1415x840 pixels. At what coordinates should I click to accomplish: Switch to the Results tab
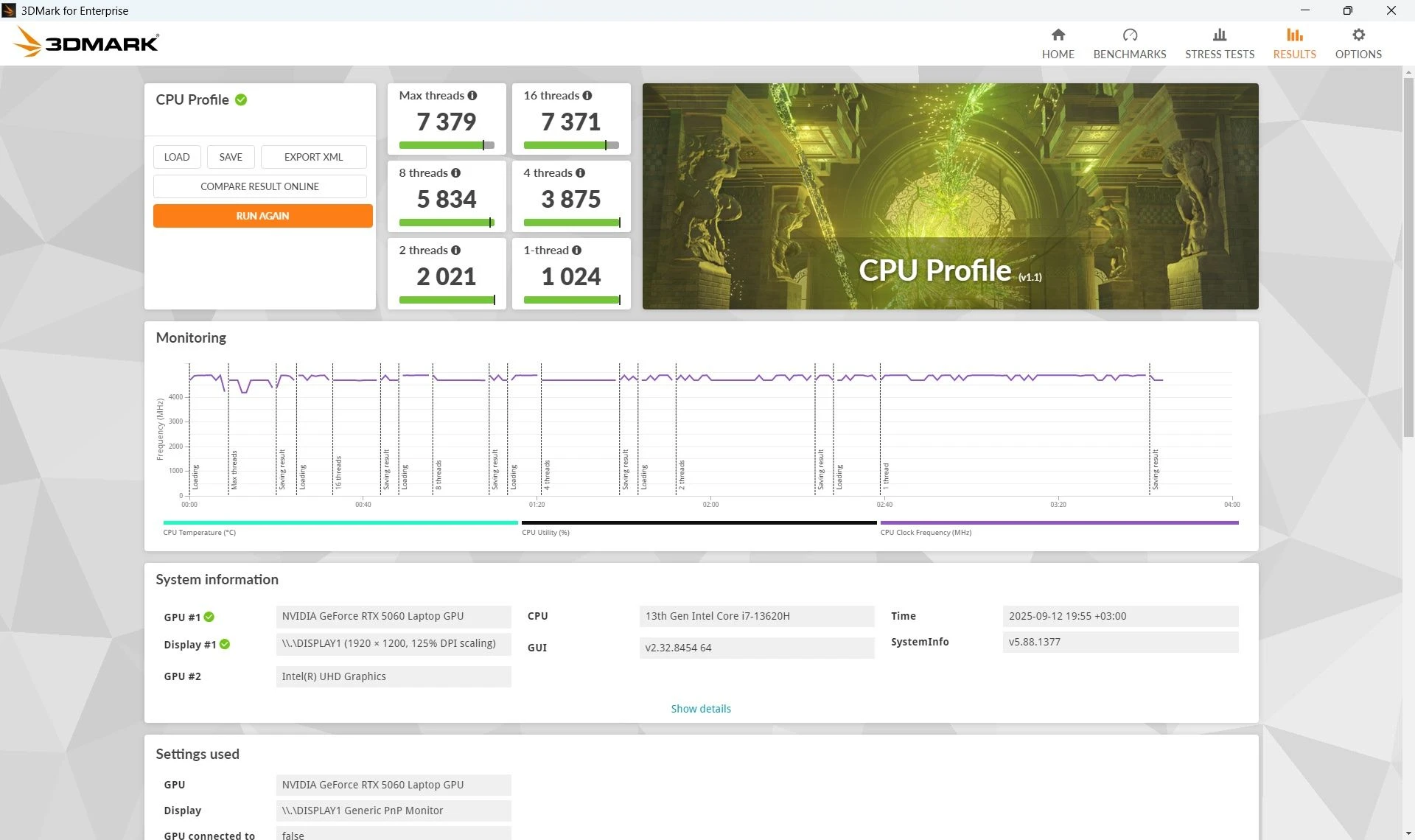pos(1293,43)
